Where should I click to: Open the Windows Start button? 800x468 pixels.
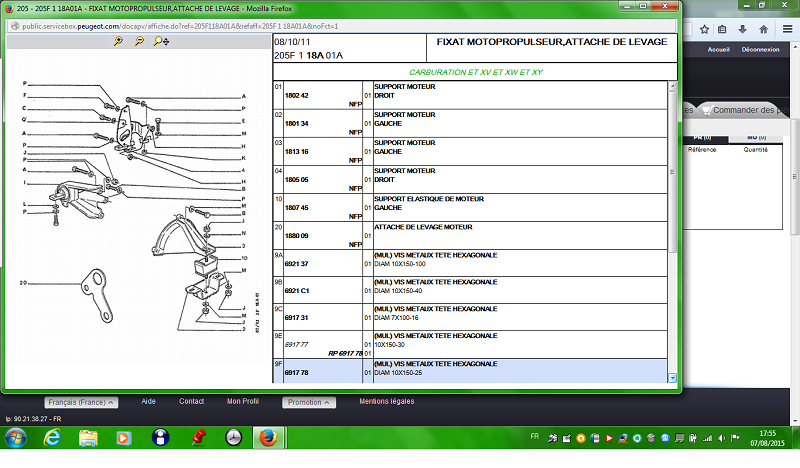point(15,438)
